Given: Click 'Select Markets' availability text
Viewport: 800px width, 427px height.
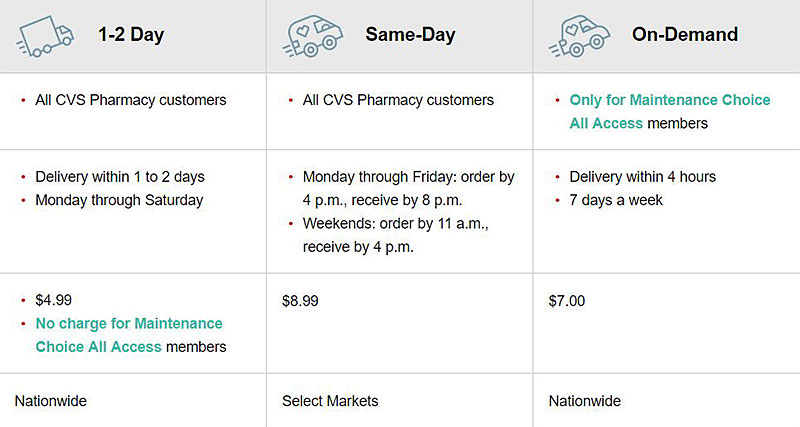Looking at the screenshot, I should click(330, 401).
